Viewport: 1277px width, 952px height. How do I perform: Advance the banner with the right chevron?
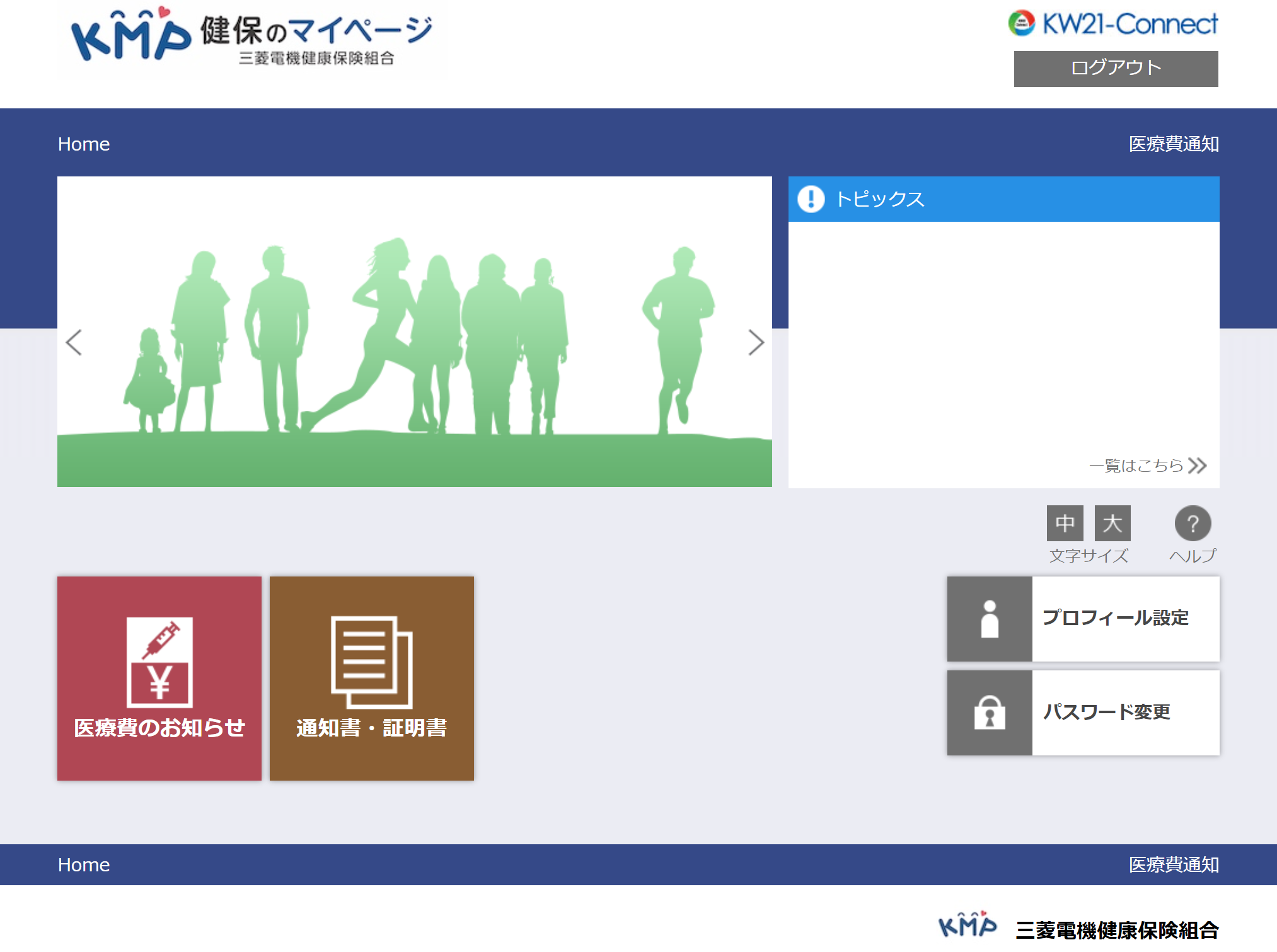click(x=756, y=343)
